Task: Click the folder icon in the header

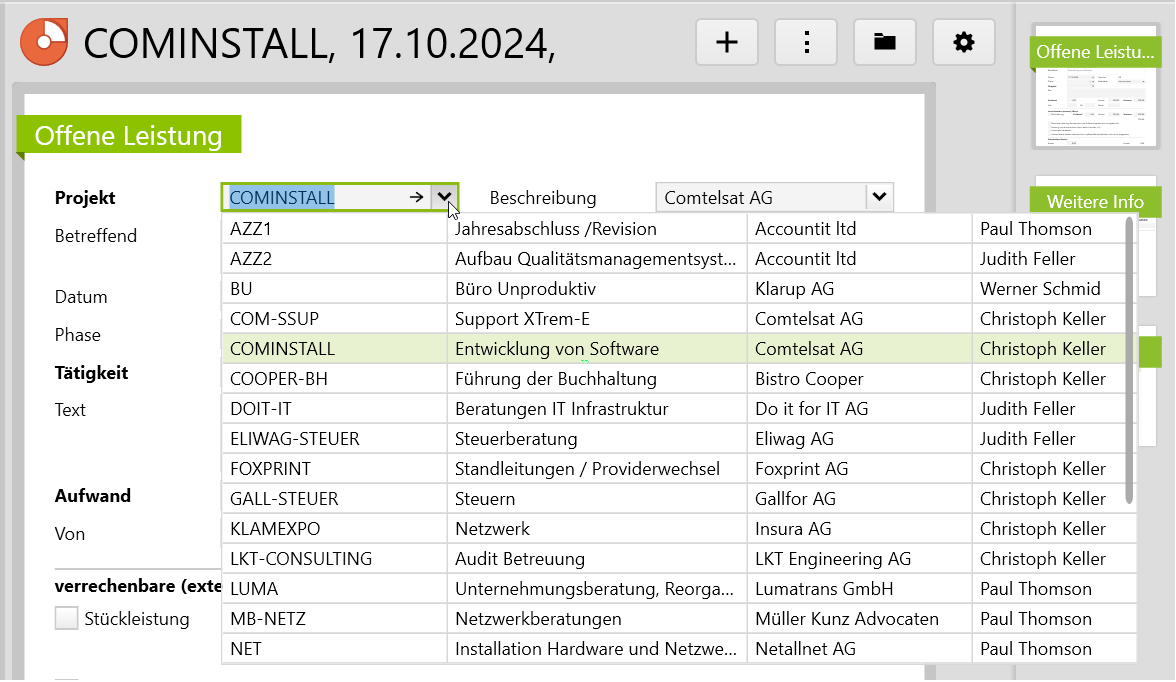Action: [x=884, y=42]
